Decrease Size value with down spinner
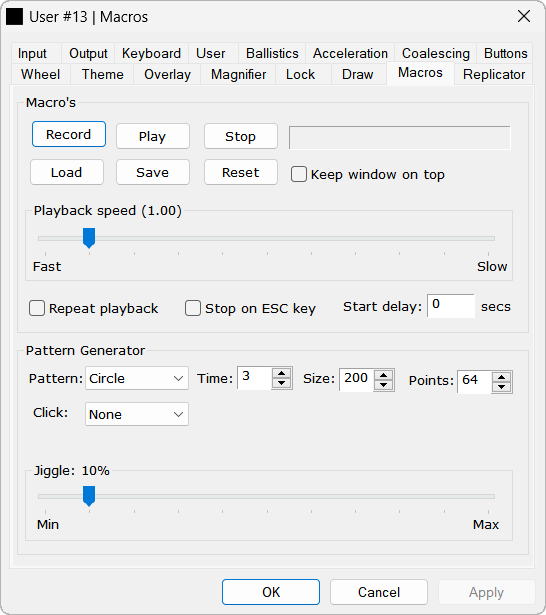This screenshot has width=546, height=615. pyautogui.click(x=384, y=385)
